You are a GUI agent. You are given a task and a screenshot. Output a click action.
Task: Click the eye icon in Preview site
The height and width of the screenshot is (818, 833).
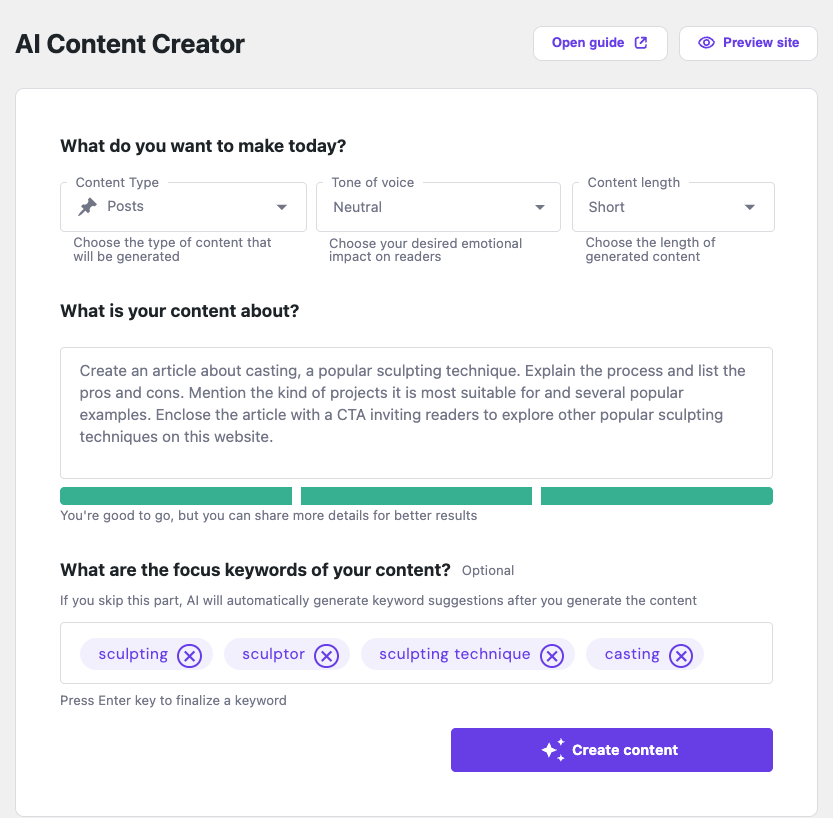click(707, 43)
